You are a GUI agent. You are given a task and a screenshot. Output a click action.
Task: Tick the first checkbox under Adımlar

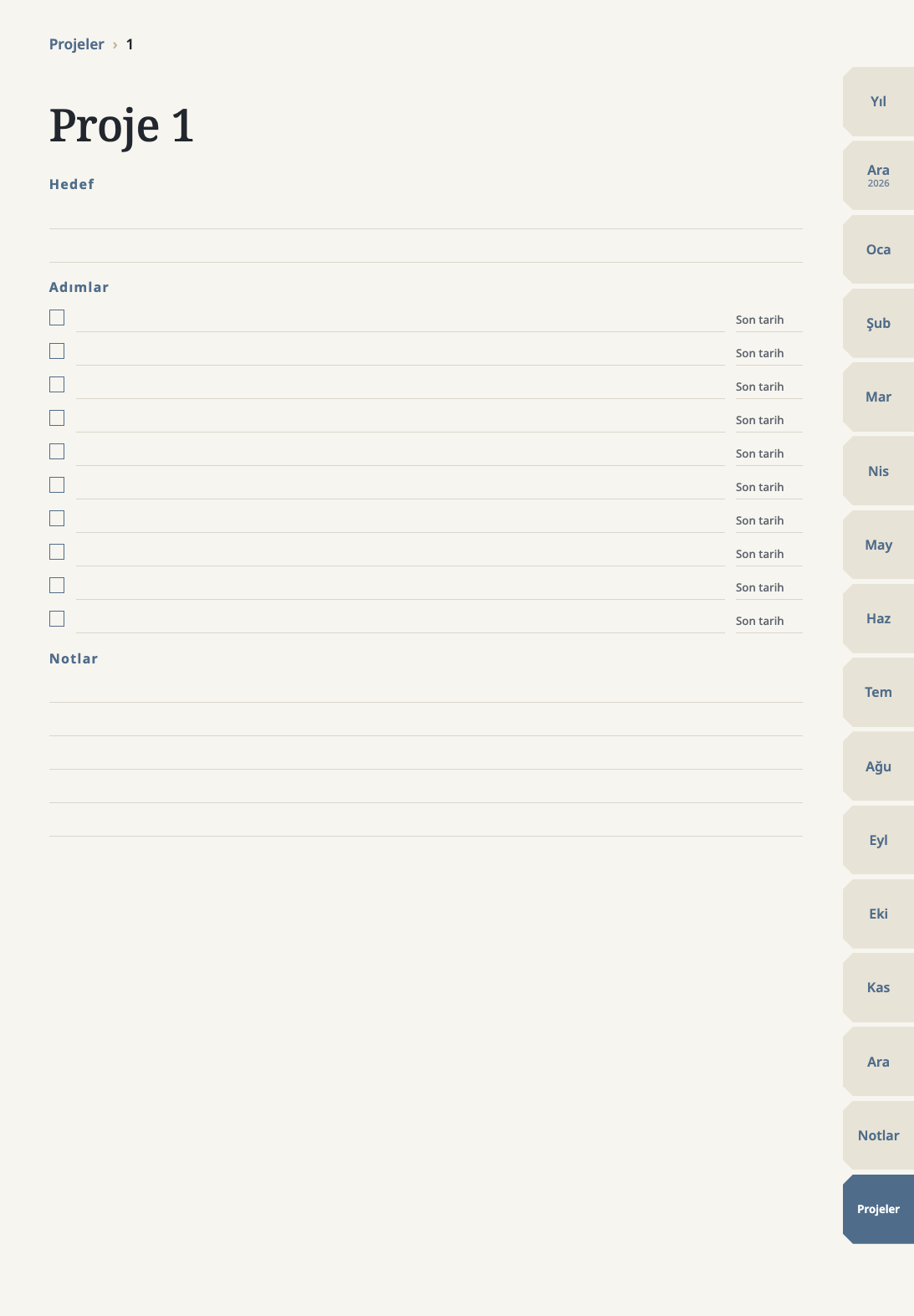tap(57, 318)
